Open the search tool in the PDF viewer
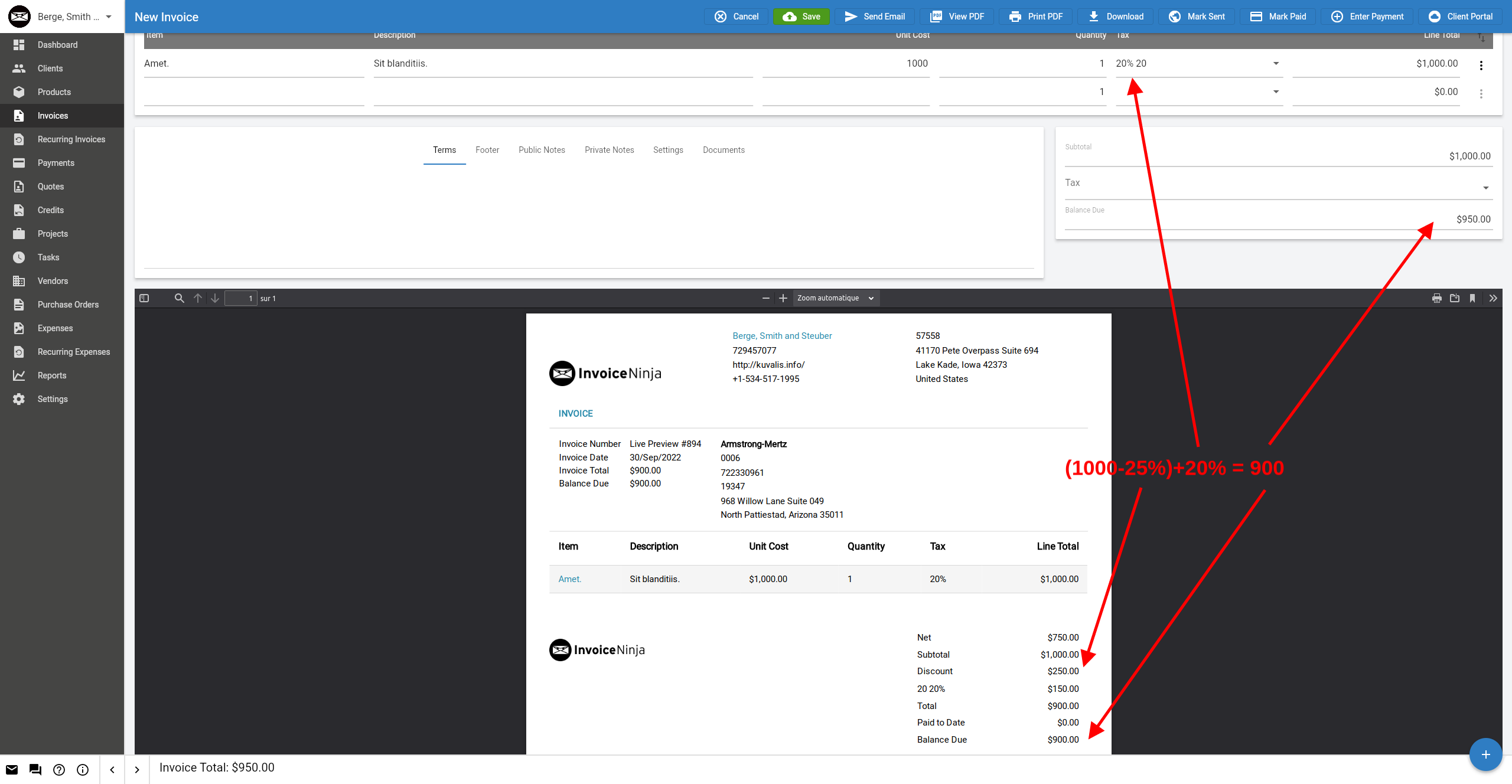 179,298
